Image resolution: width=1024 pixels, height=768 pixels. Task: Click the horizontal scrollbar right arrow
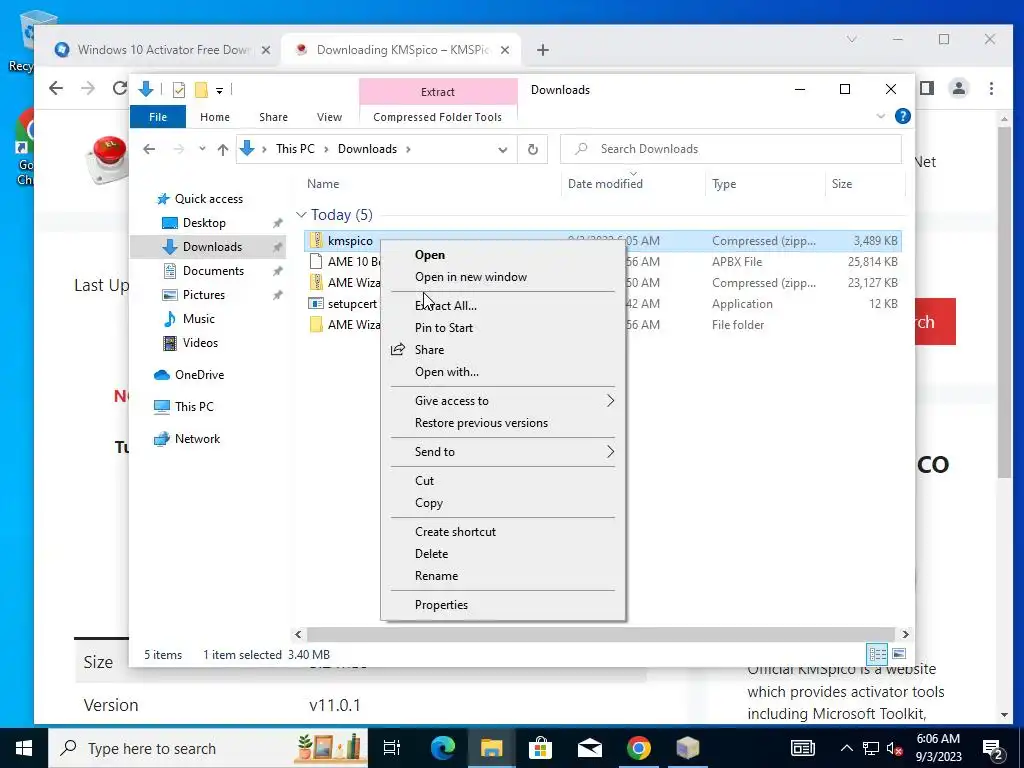905,634
